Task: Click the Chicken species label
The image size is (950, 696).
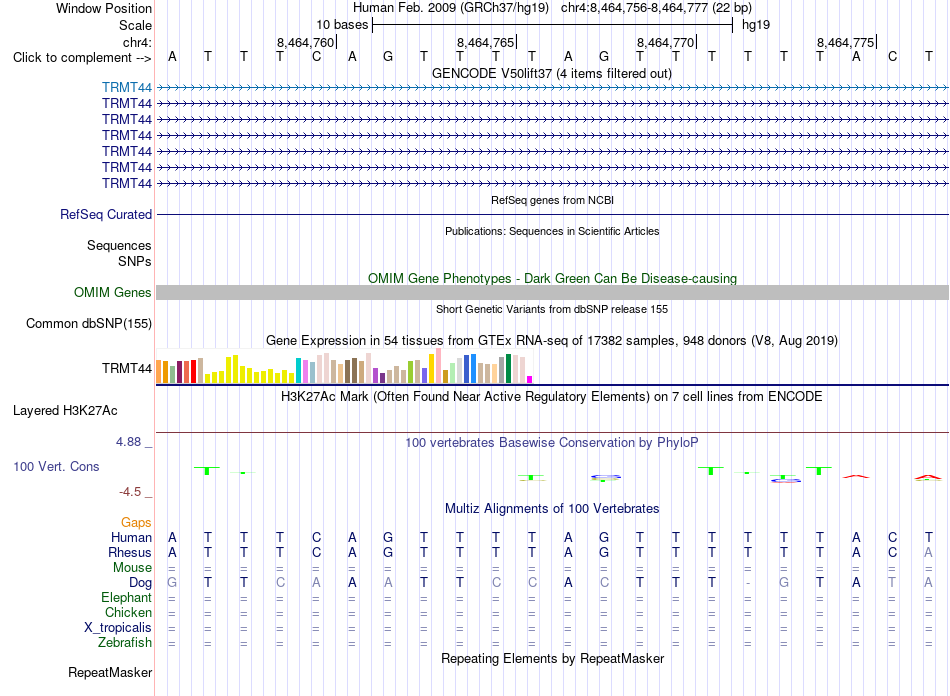Action: 128,613
